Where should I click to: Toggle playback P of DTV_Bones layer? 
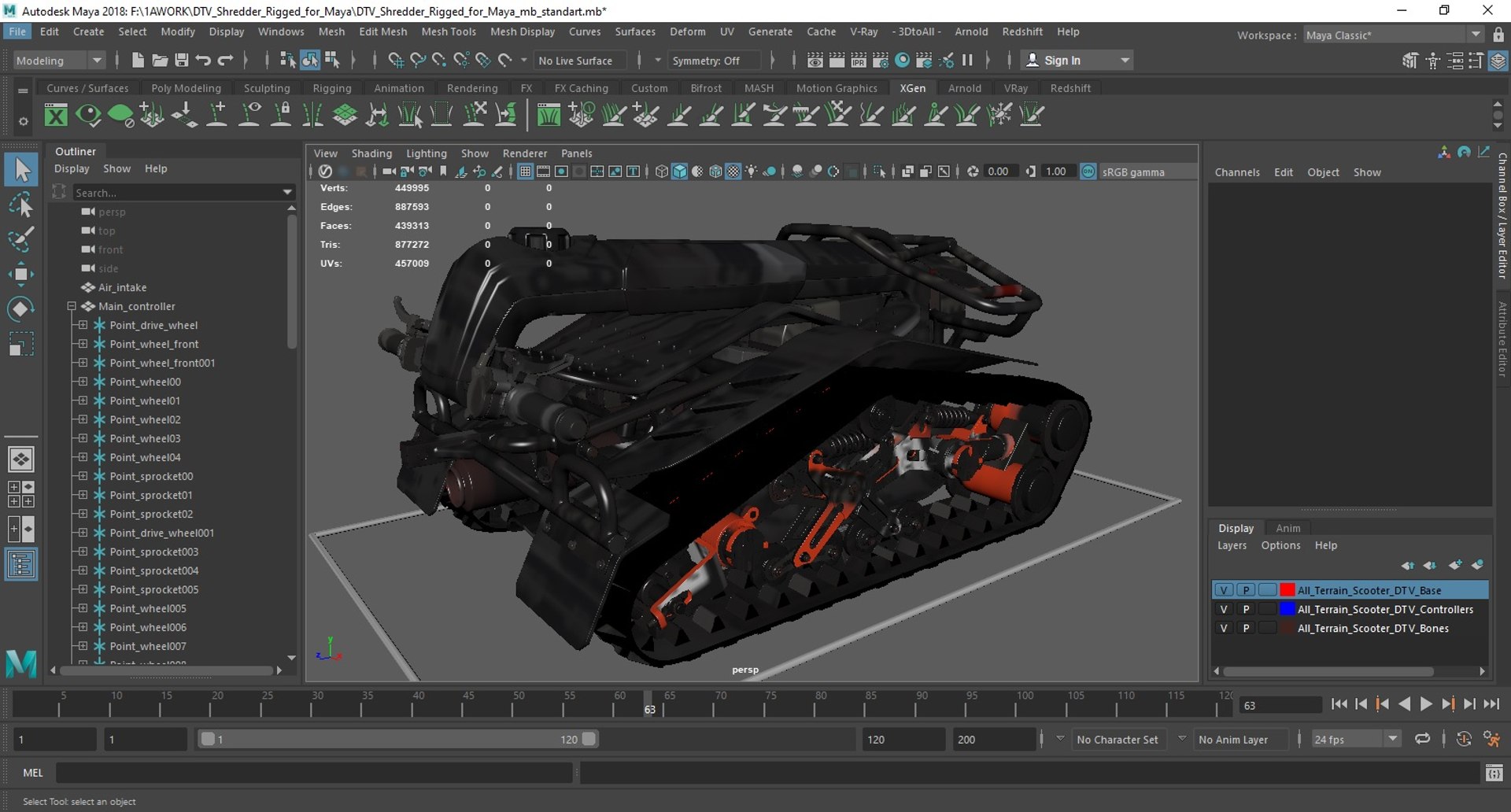click(x=1246, y=628)
